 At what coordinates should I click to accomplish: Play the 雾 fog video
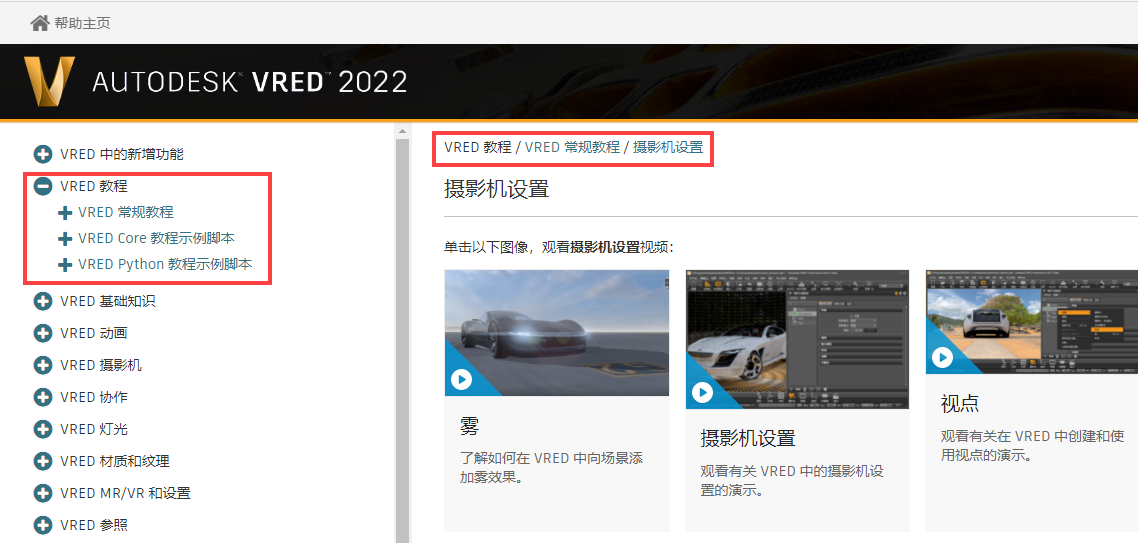461,379
